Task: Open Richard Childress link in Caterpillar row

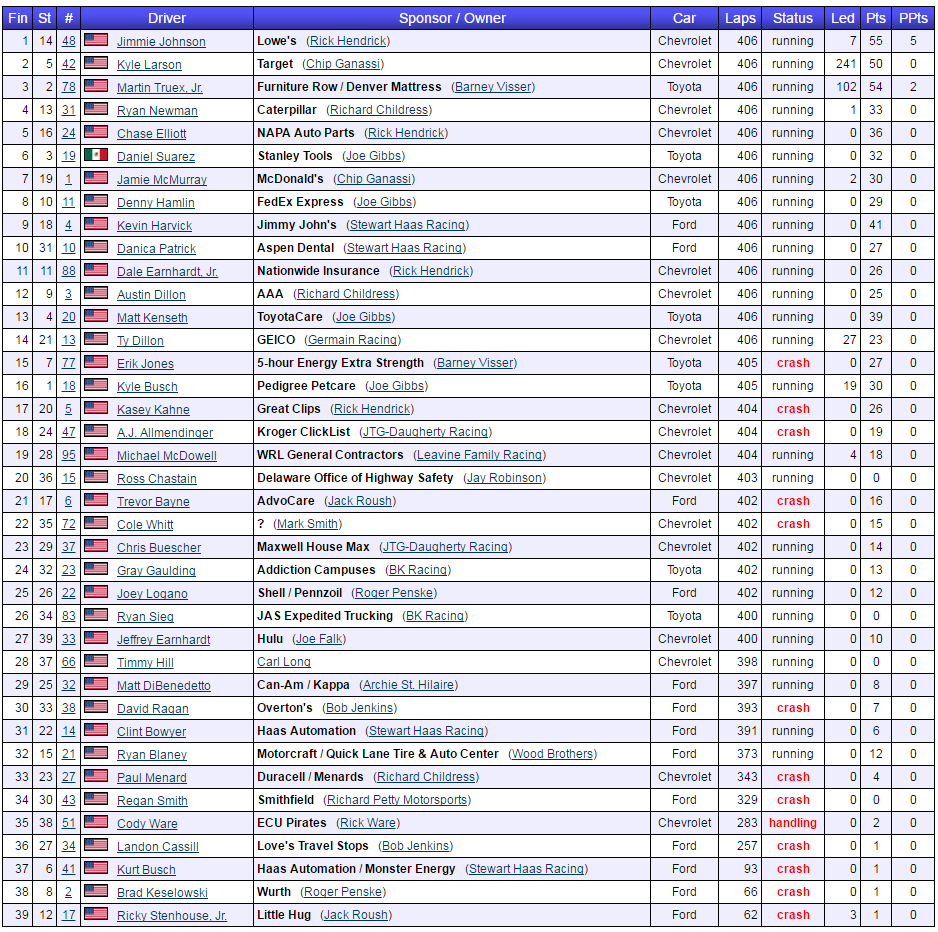Action: tap(379, 109)
